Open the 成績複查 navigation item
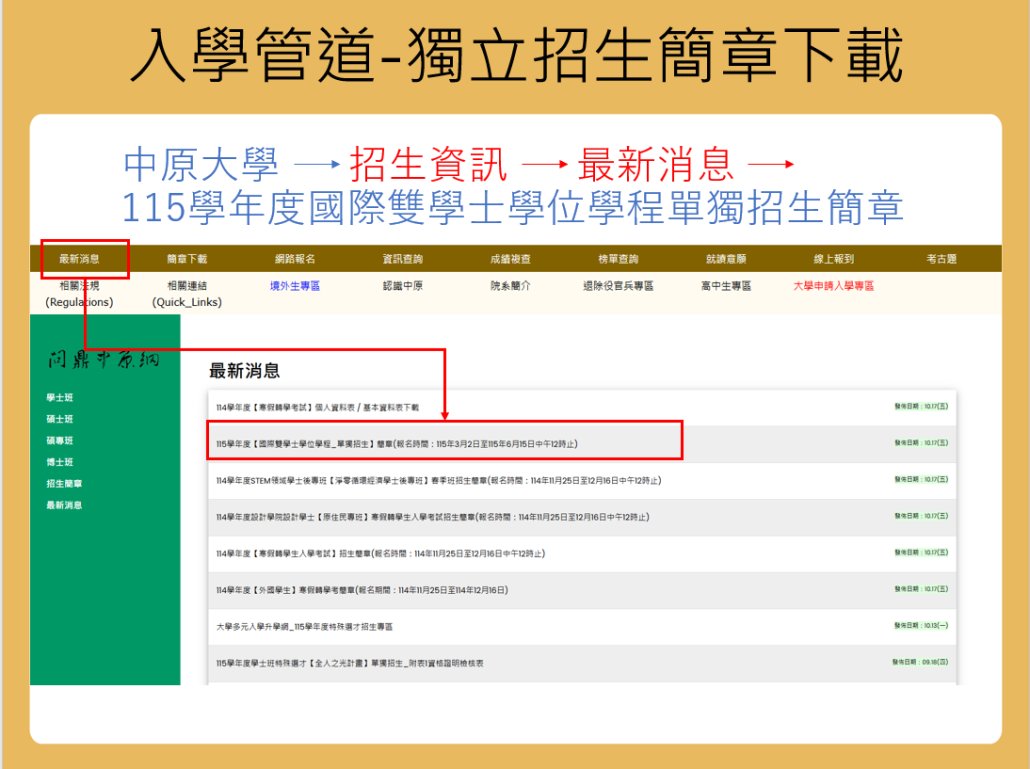 510,259
